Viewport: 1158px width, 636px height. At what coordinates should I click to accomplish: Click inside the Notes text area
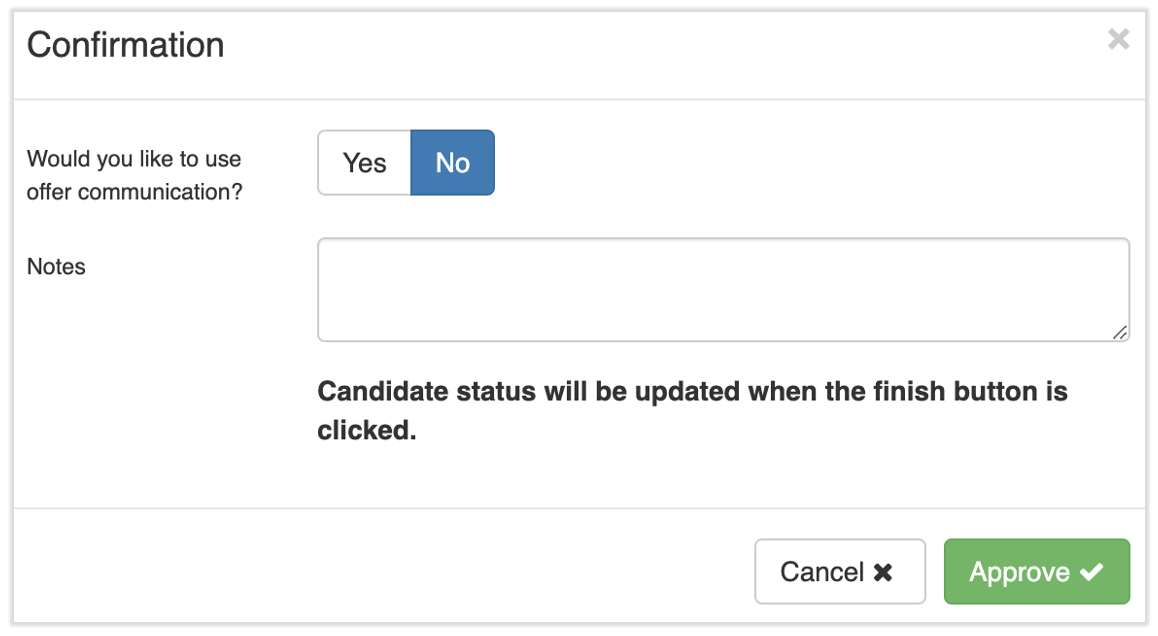(x=722, y=289)
